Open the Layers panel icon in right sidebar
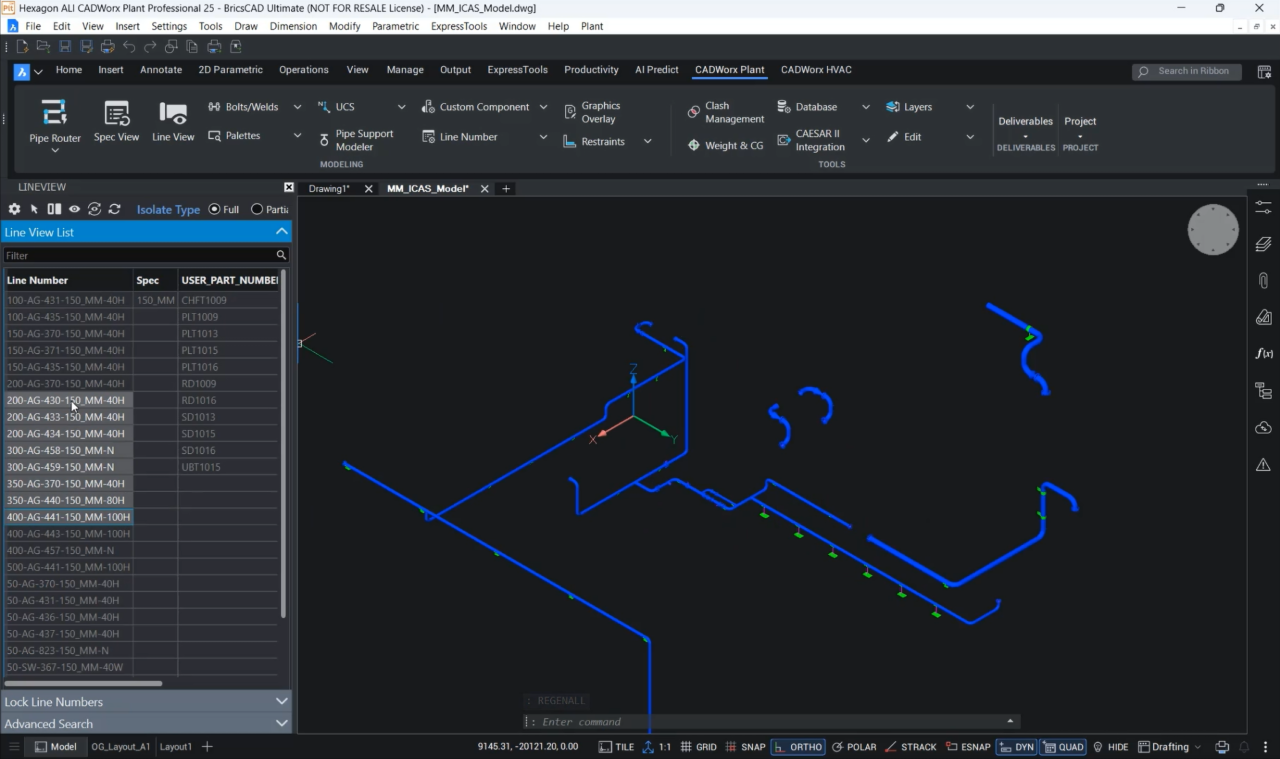This screenshot has height=759, width=1280. [1263, 244]
